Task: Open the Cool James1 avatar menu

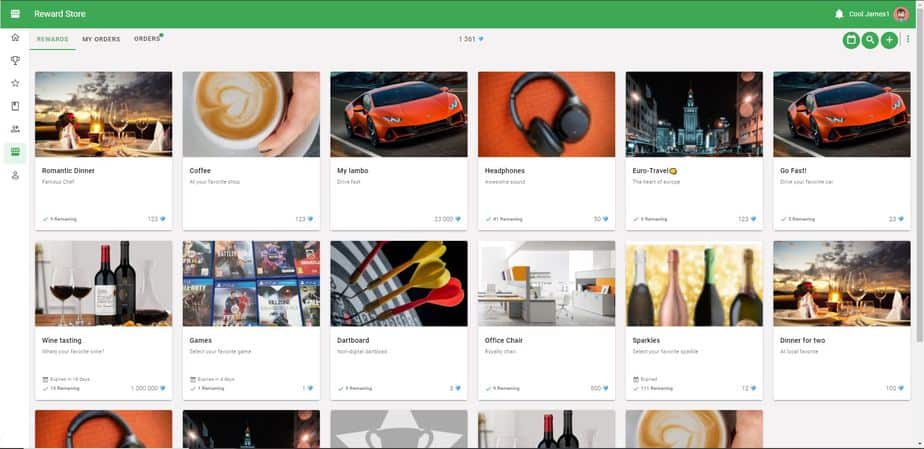Action: click(x=901, y=14)
